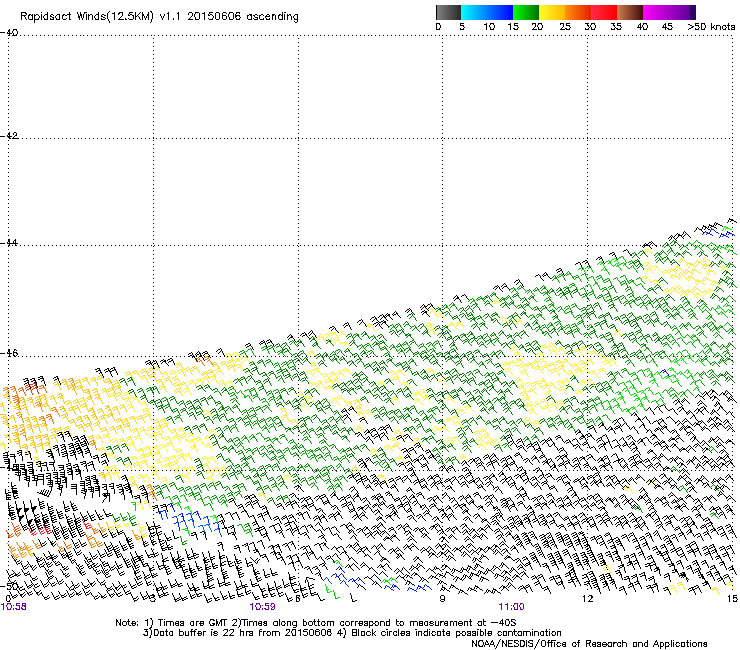The height and width of the screenshot is (650, 740).
Task: Click the '-40' latitude axis label
Action: pyautogui.click(x=9, y=33)
